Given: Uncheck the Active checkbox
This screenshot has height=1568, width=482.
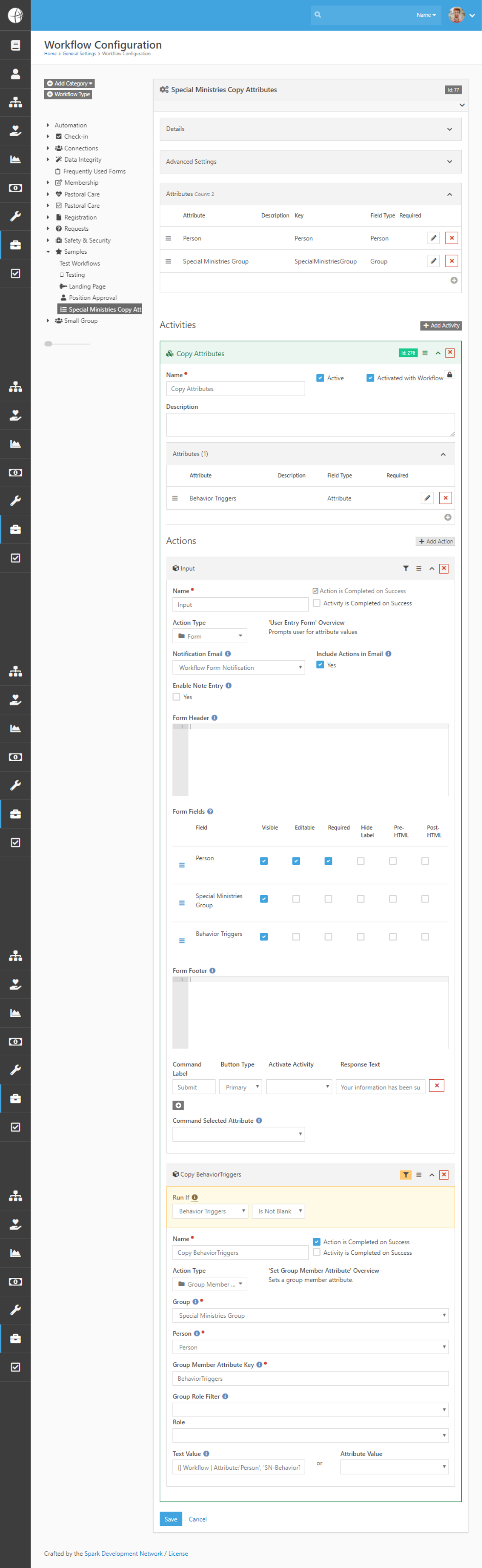Looking at the screenshot, I should pos(320,378).
